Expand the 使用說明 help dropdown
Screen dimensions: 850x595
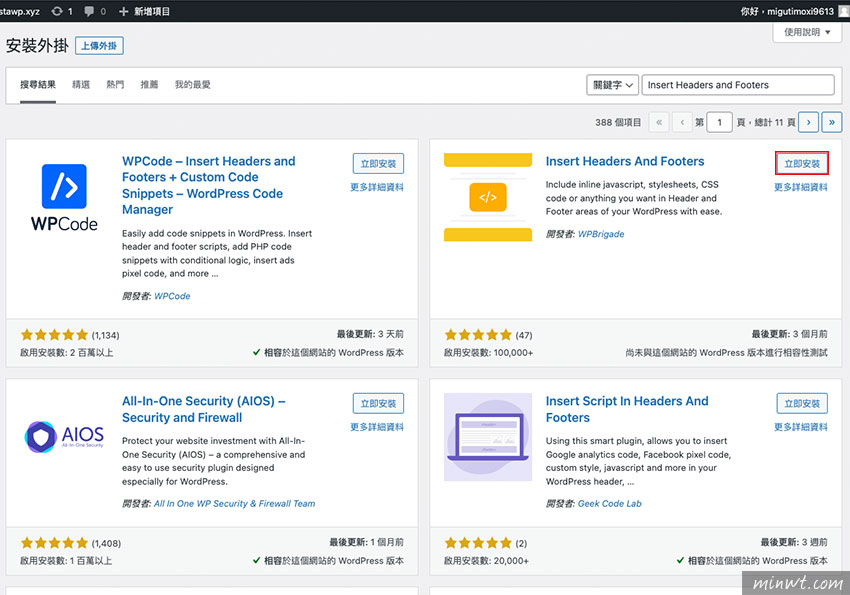point(807,32)
